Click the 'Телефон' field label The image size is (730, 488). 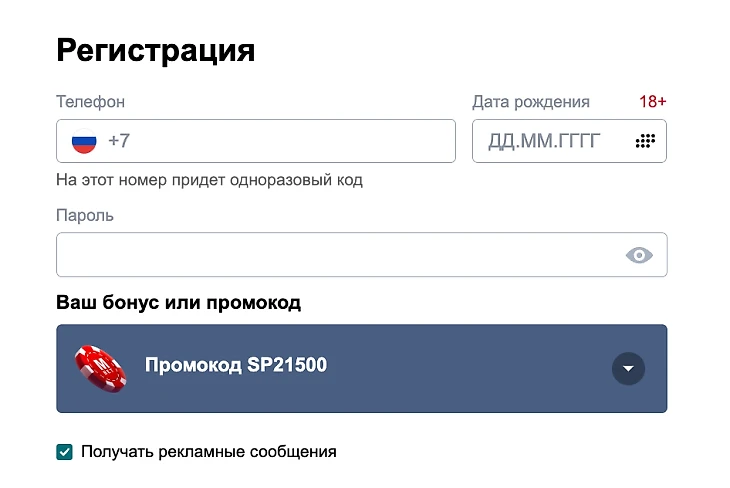(90, 102)
